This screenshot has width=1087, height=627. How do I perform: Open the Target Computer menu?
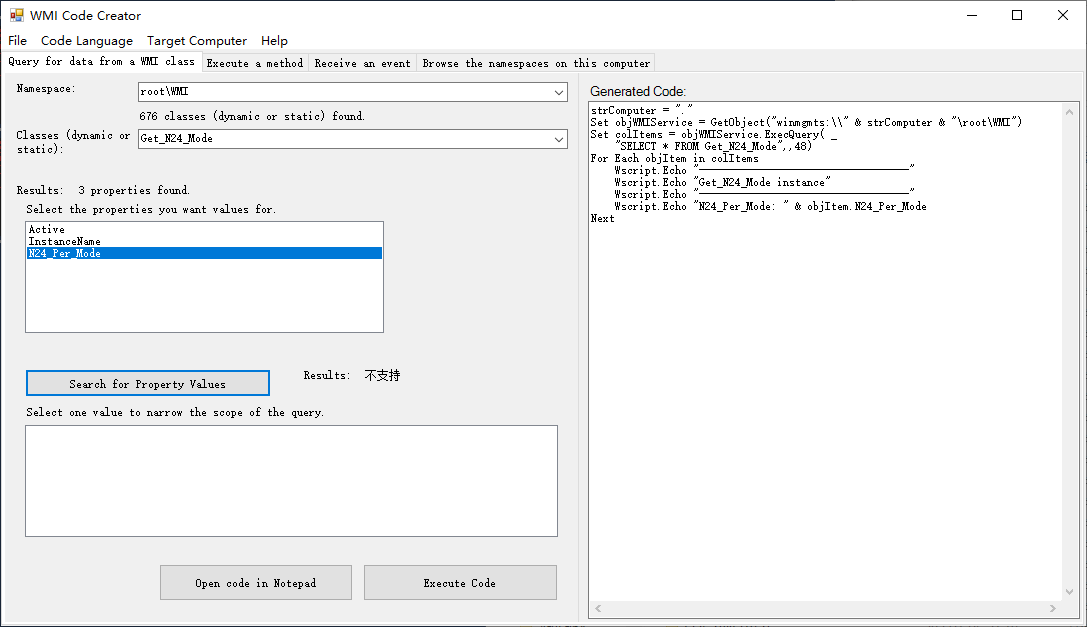[196, 41]
